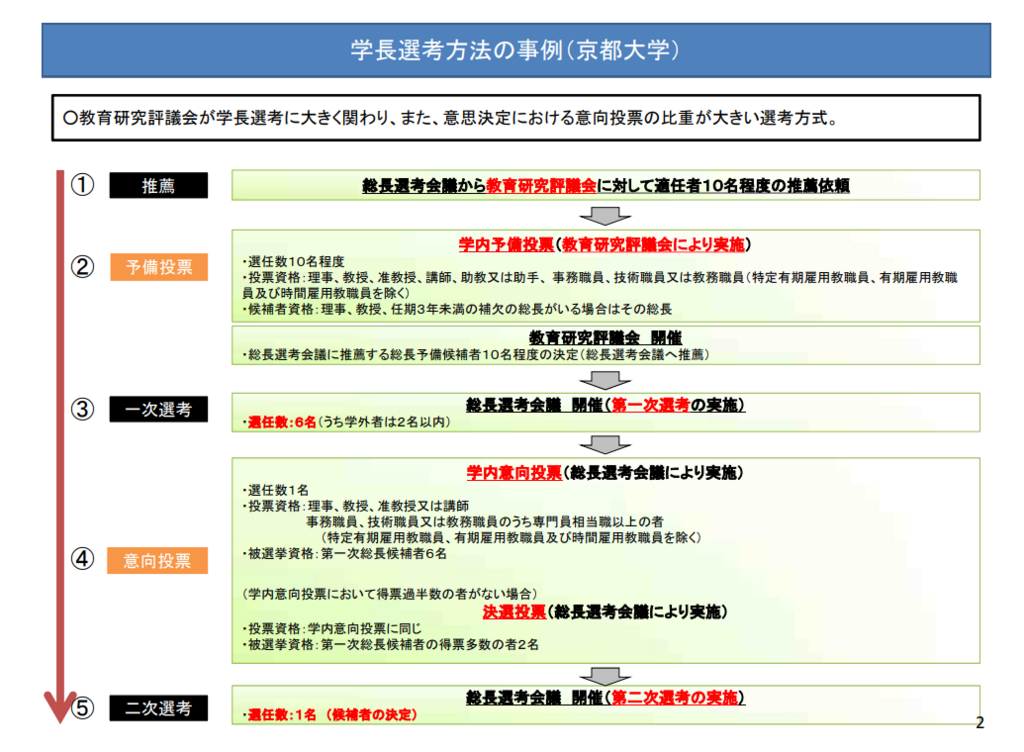Click the heading 総長選考会議 開催(第二次選考の実施)
1024x752 pixels.
click(605, 698)
